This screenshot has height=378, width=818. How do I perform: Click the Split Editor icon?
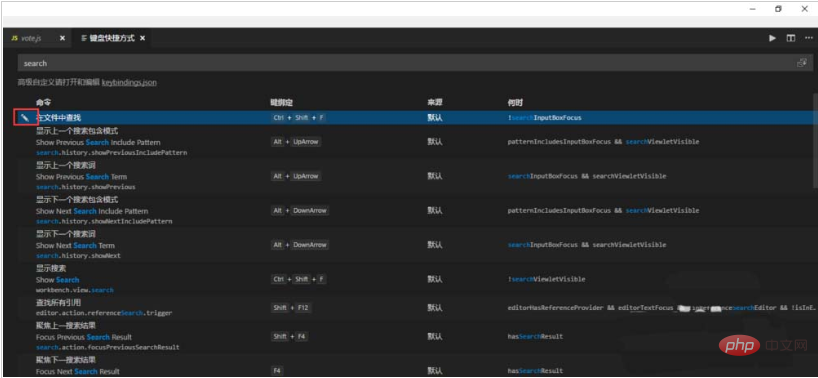pos(791,38)
